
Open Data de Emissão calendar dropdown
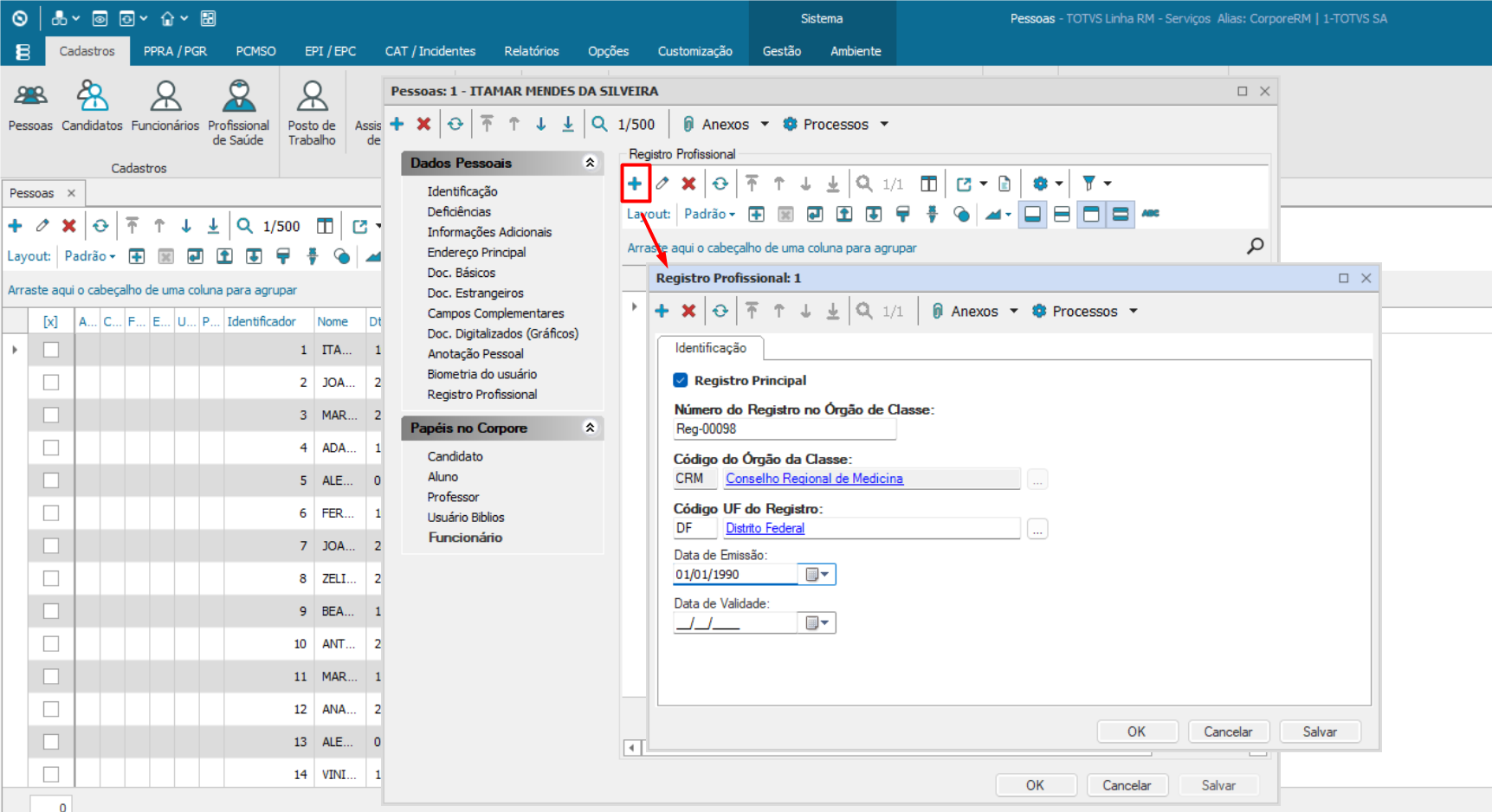[817, 574]
